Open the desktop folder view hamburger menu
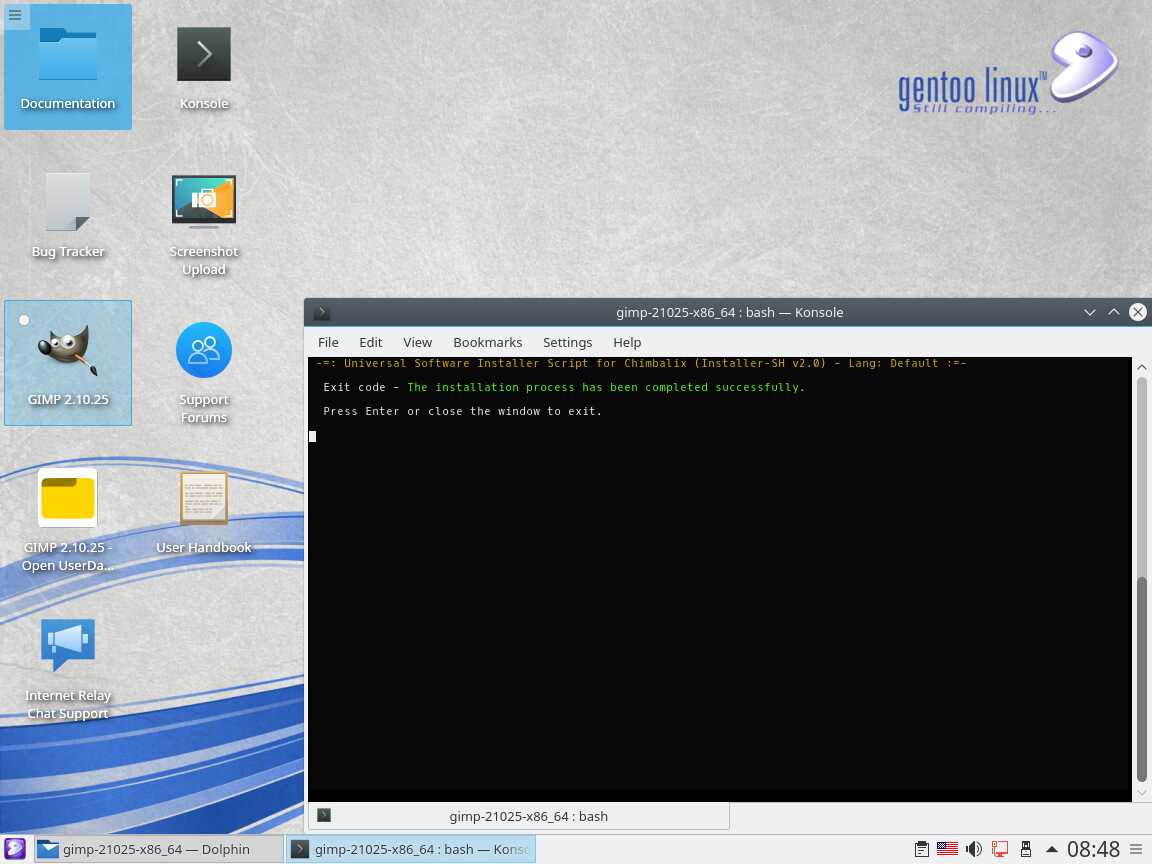 [15, 15]
